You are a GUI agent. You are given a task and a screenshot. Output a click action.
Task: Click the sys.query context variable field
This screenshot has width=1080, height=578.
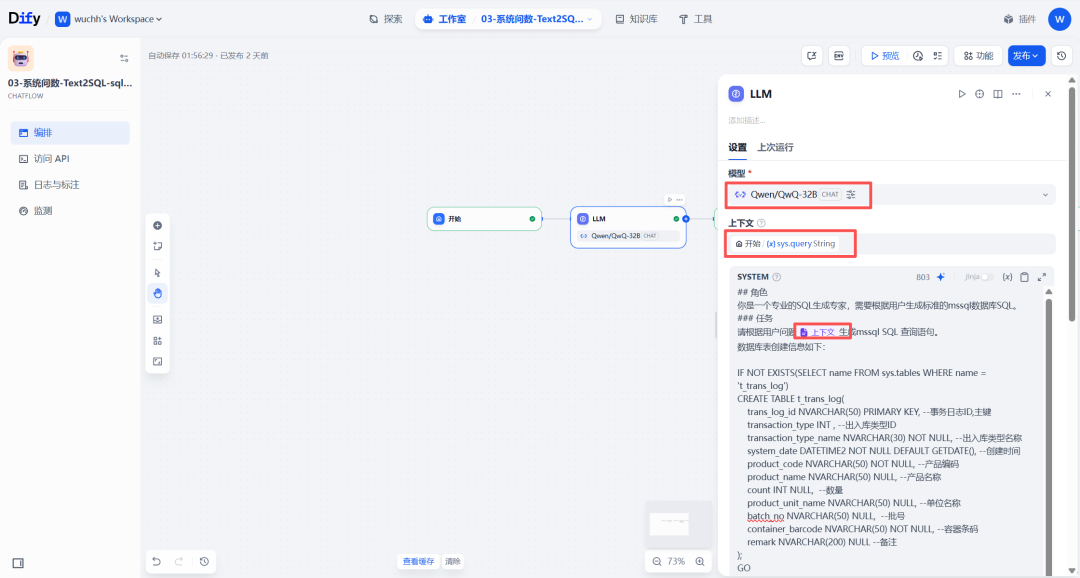[891, 244]
